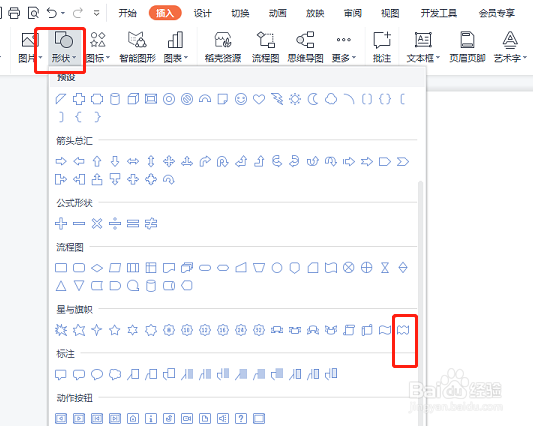Select the left-right double arrow shape

click(133, 161)
